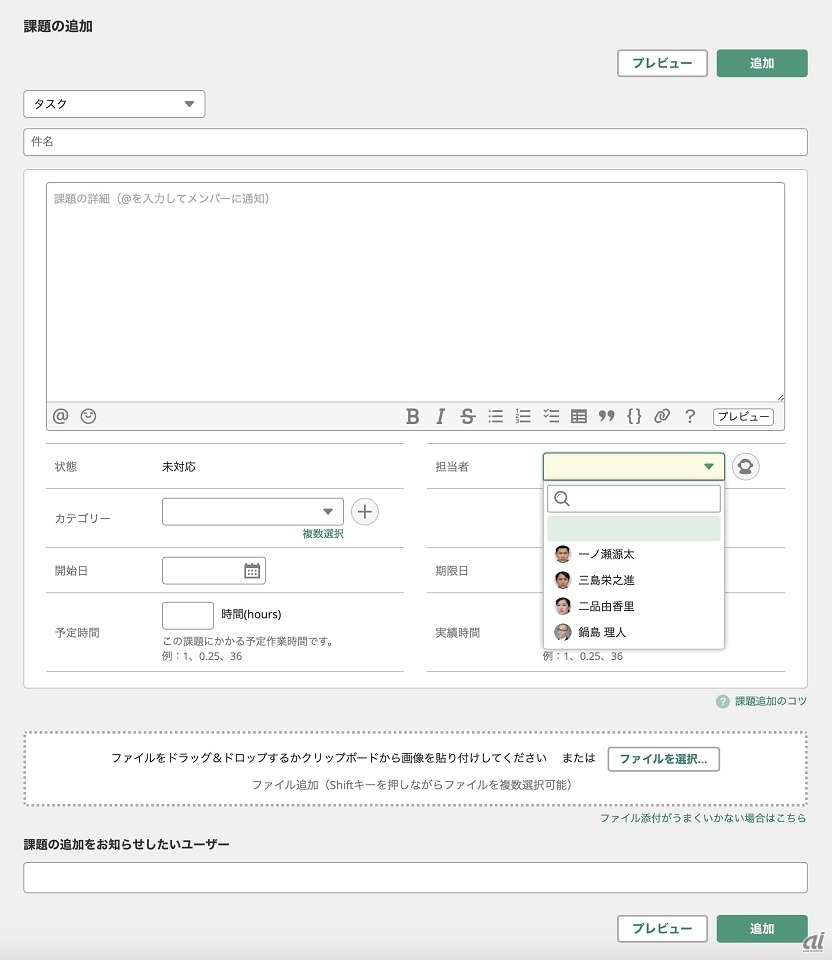Screen dimensions: 832x960
Task: Insert a quote block
Action: [x=606, y=417]
